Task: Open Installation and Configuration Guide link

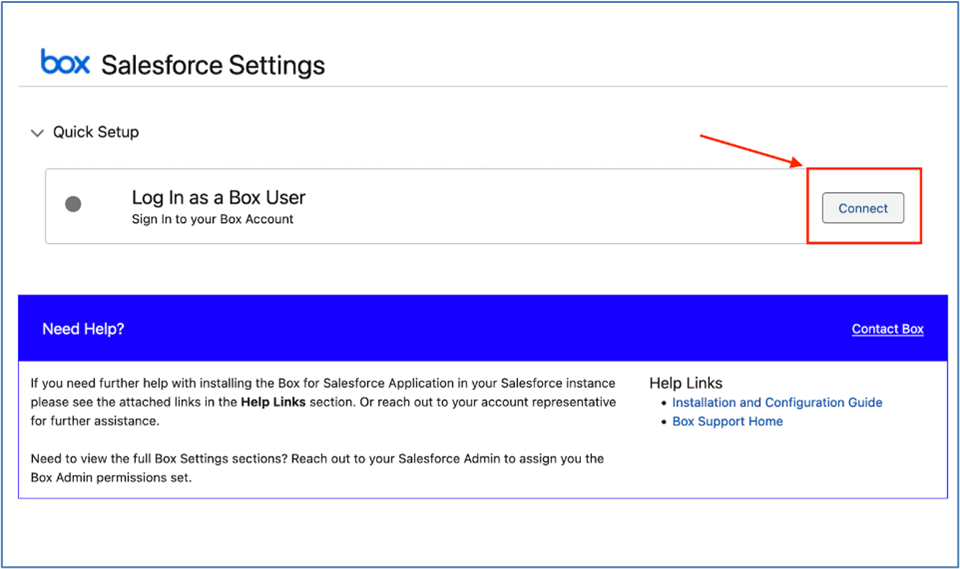Action: tap(777, 402)
